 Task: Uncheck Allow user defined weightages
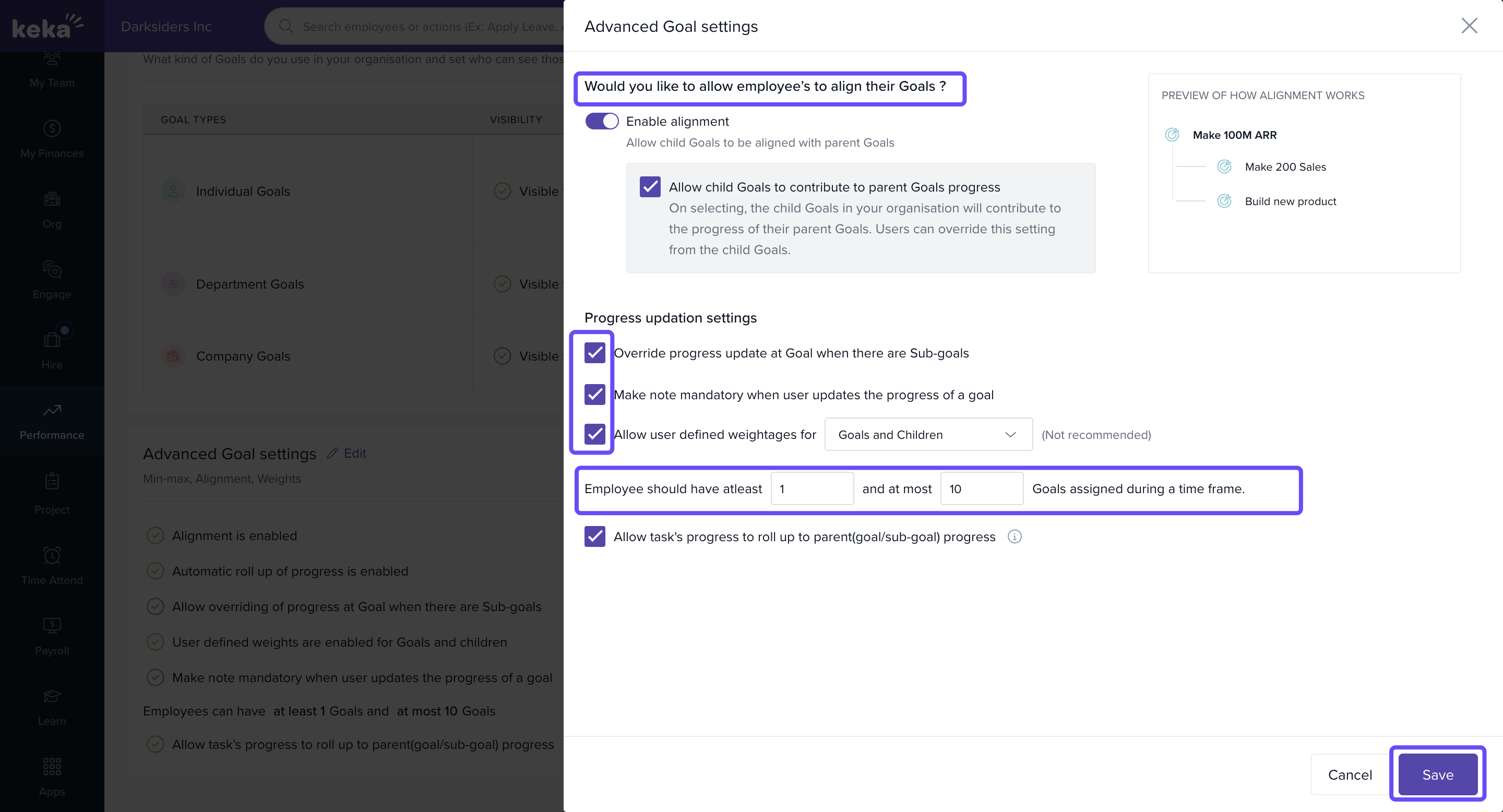click(594, 434)
